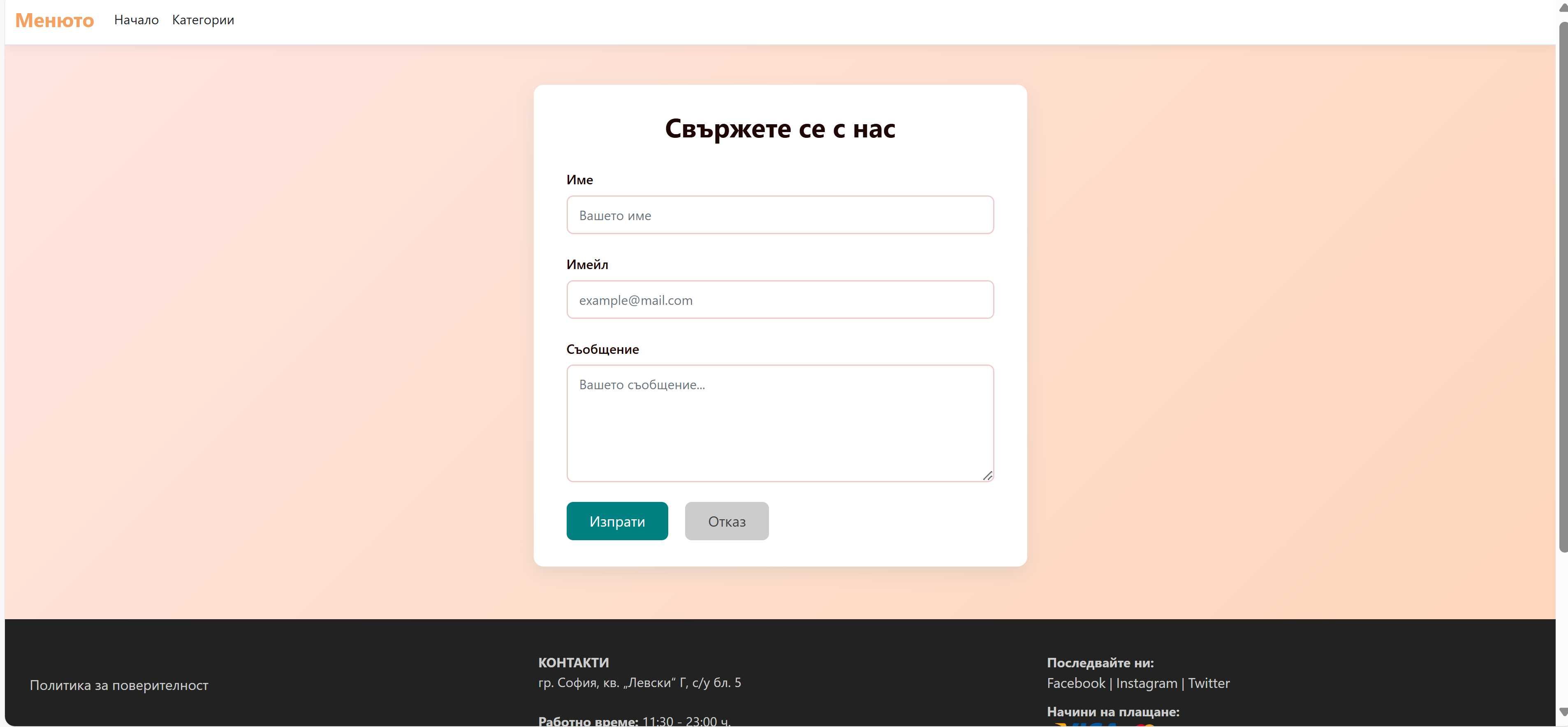
Task: Go to Начало in the navbar
Action: 137,20
